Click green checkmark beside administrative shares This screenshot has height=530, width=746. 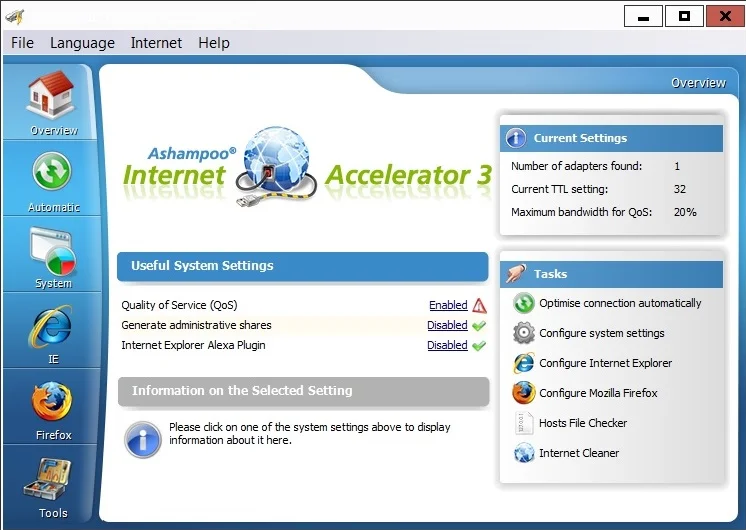[479, 326]
